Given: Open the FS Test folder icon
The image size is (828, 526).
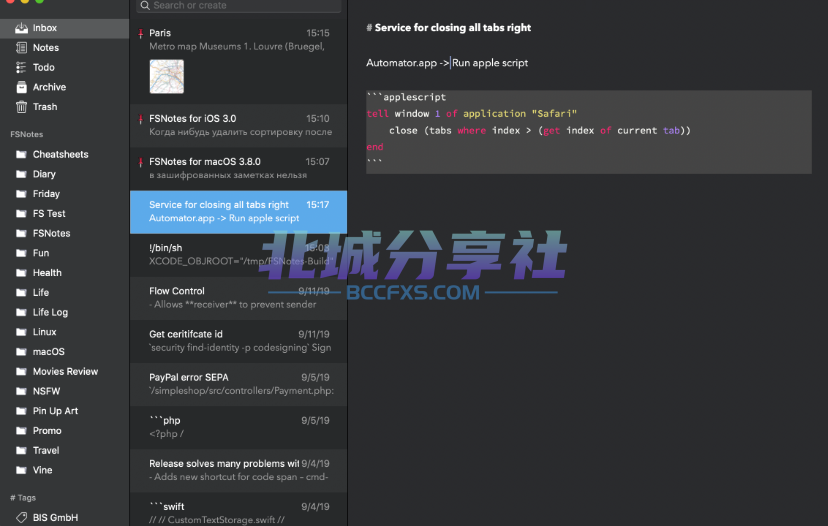Looking at the screenshot, I should click(x=21, y=213).
